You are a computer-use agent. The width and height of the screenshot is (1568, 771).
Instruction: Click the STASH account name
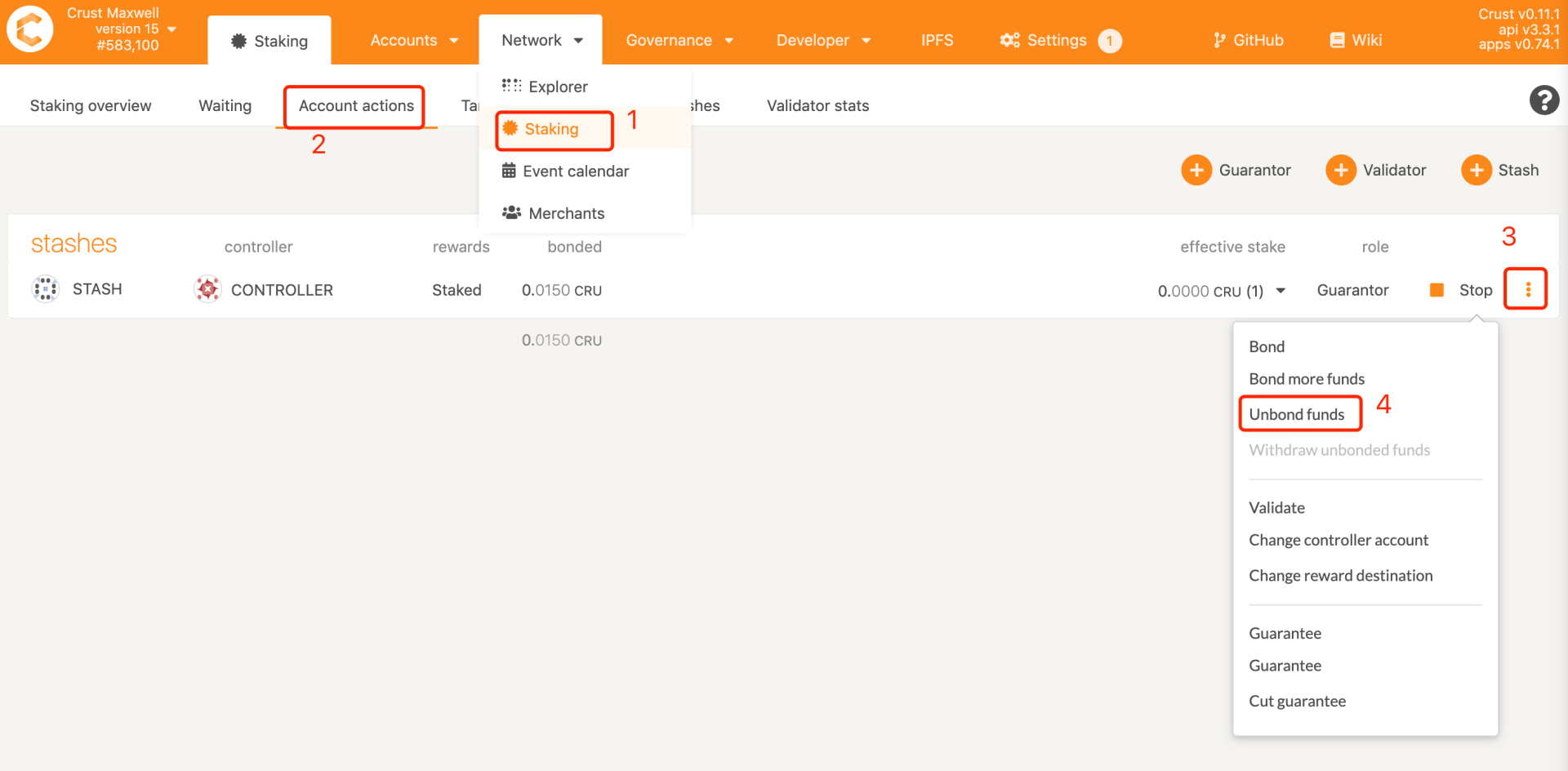(x=97, y=289)
